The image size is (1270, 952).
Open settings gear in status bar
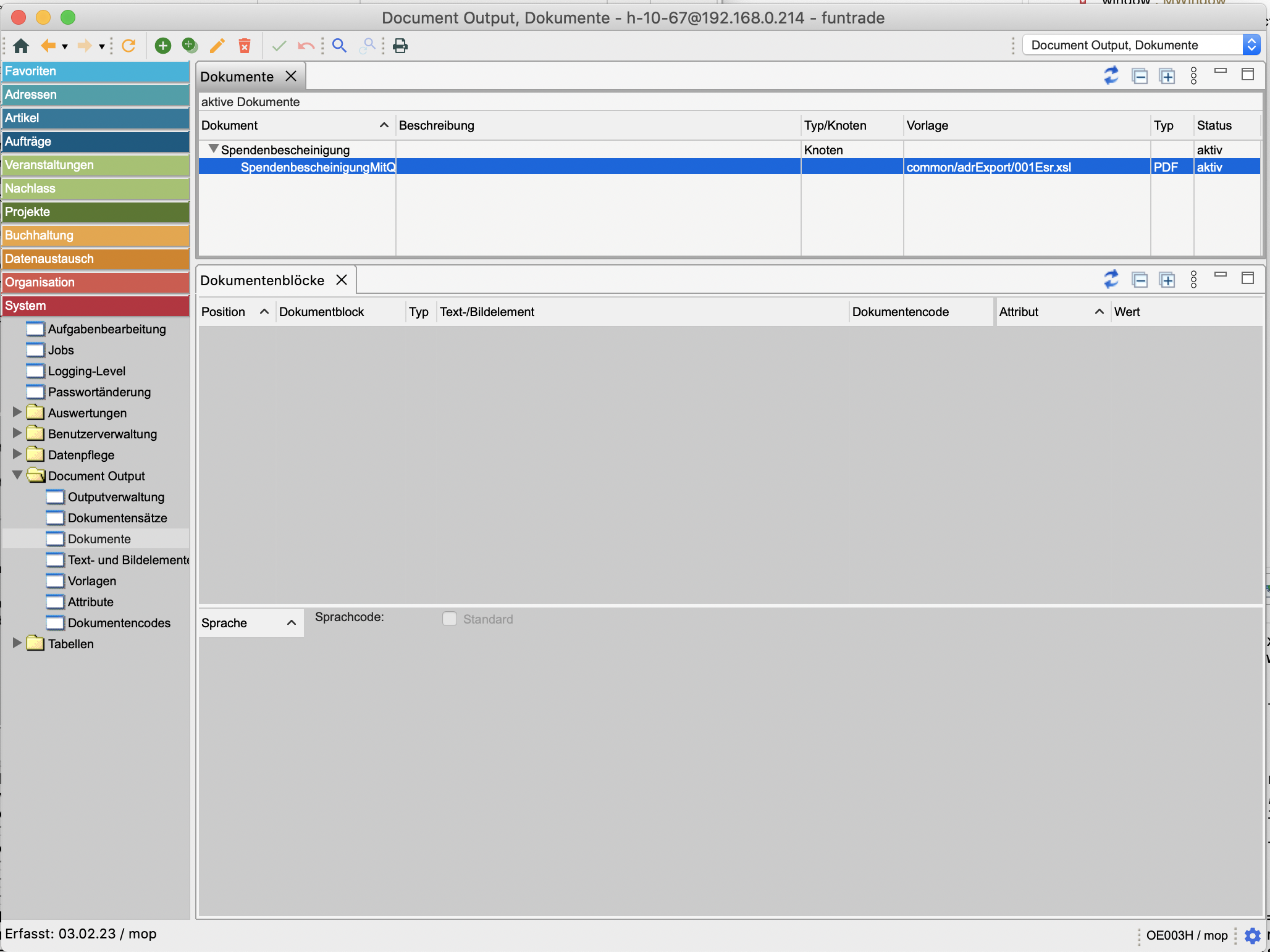point(1252,935)
